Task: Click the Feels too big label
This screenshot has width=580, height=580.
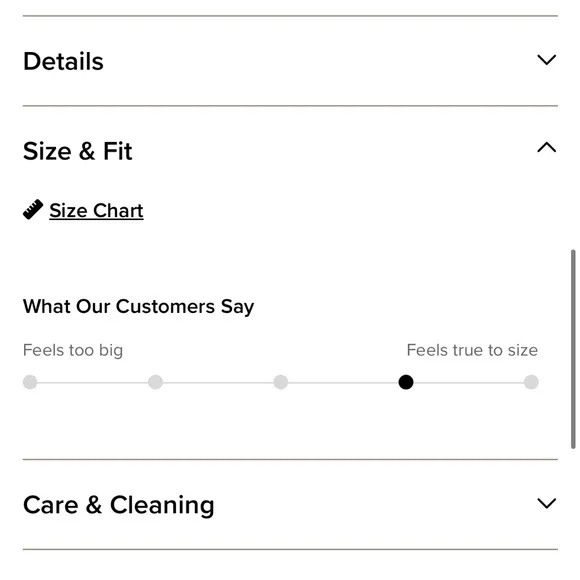Action: tap(73, 350)
